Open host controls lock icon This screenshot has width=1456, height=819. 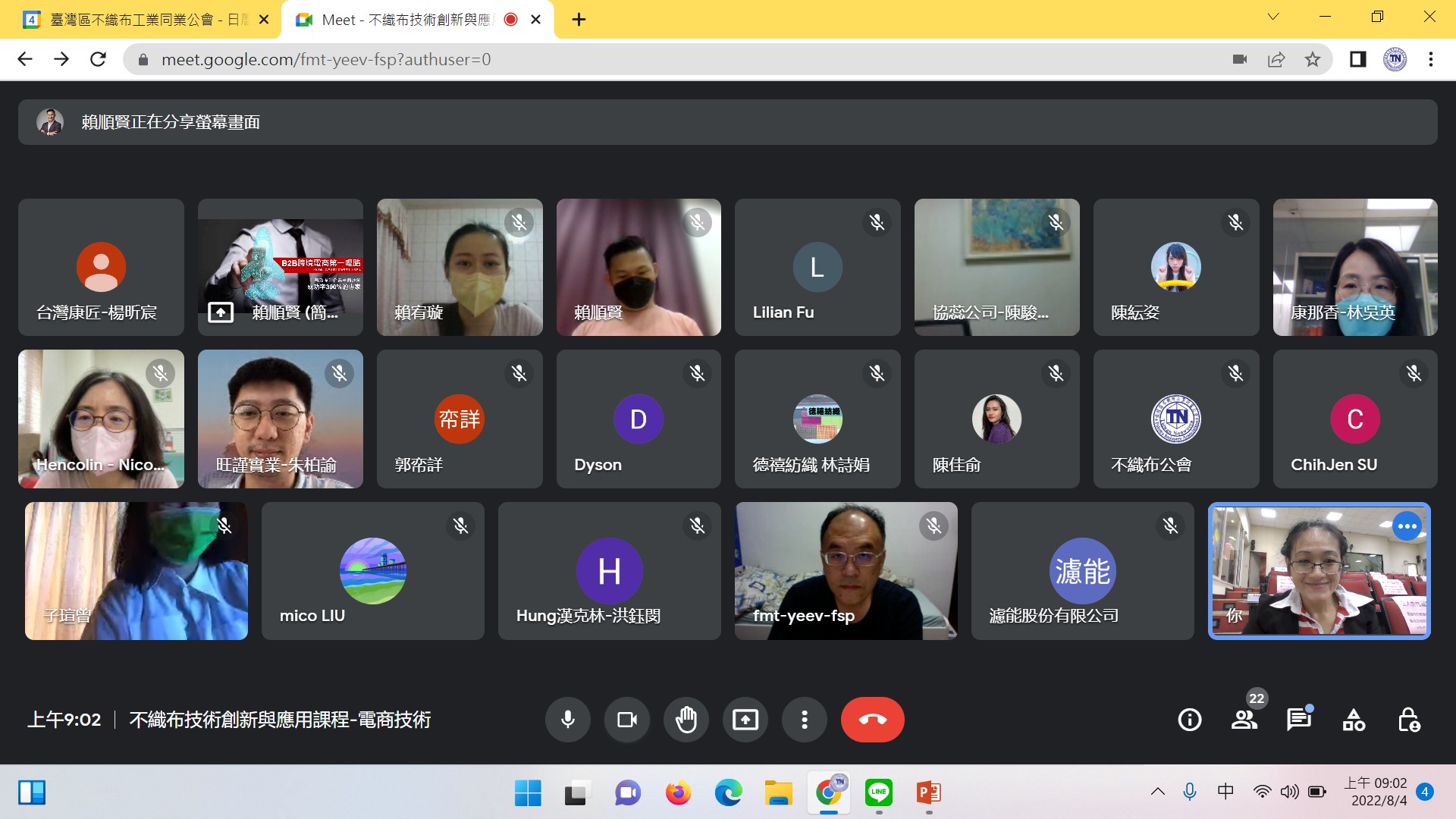click(1408, 719)
